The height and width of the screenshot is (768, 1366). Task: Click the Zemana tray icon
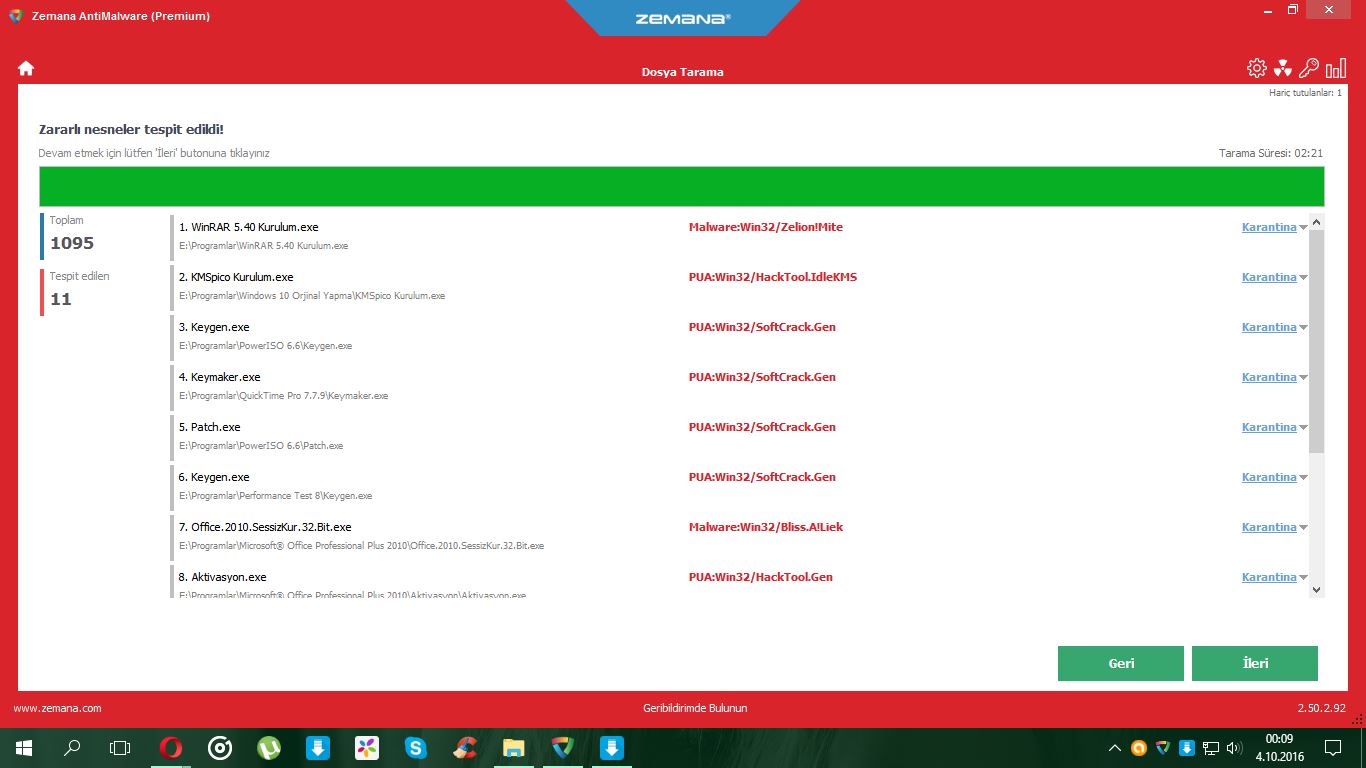pos(1162,748)
